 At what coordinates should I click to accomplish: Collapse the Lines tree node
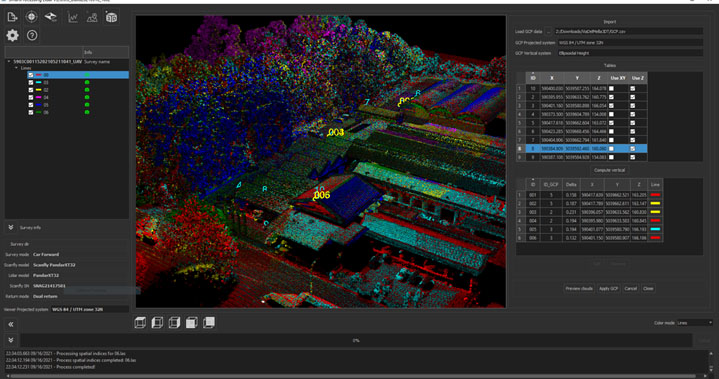(x=17, y=68)
